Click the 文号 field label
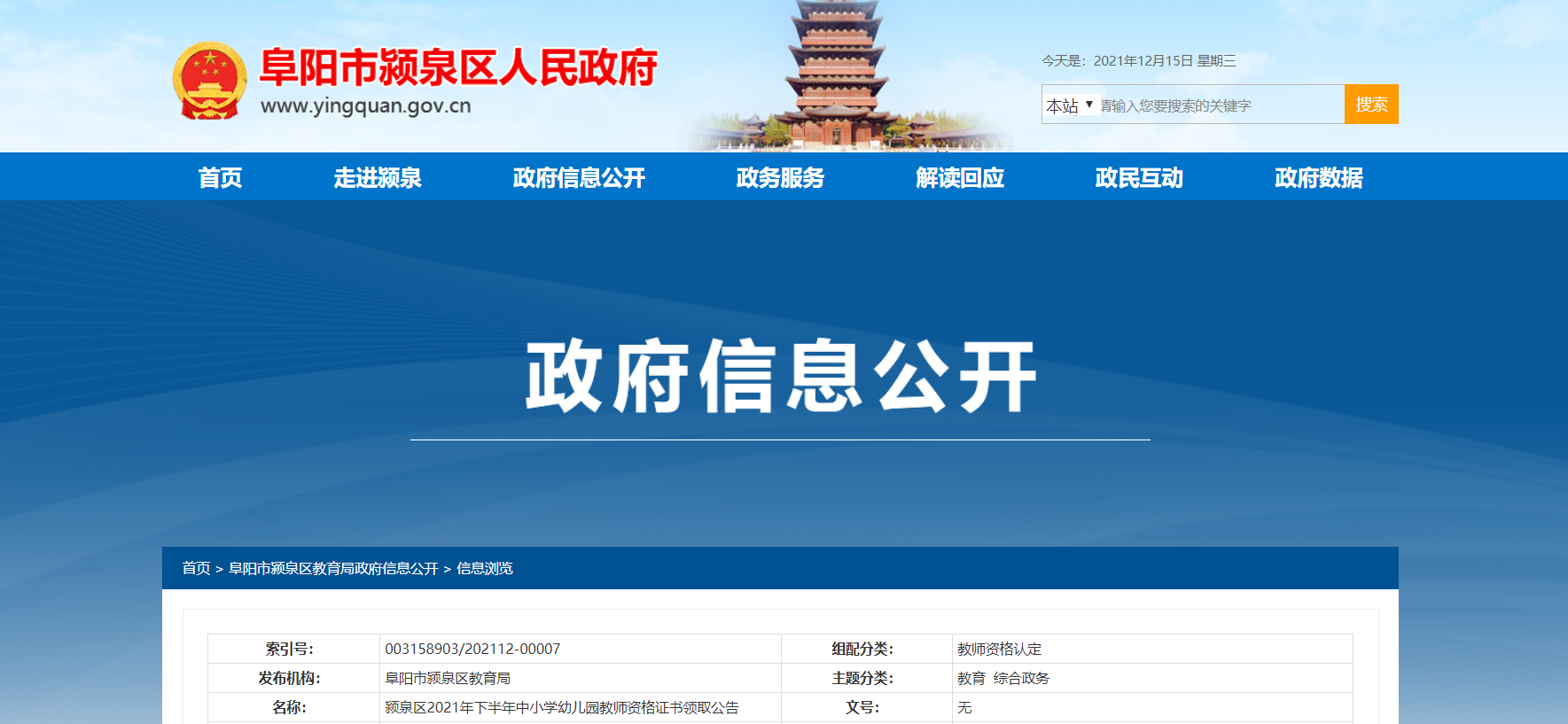Screen dimensions: 1568x724 (862, 707)
